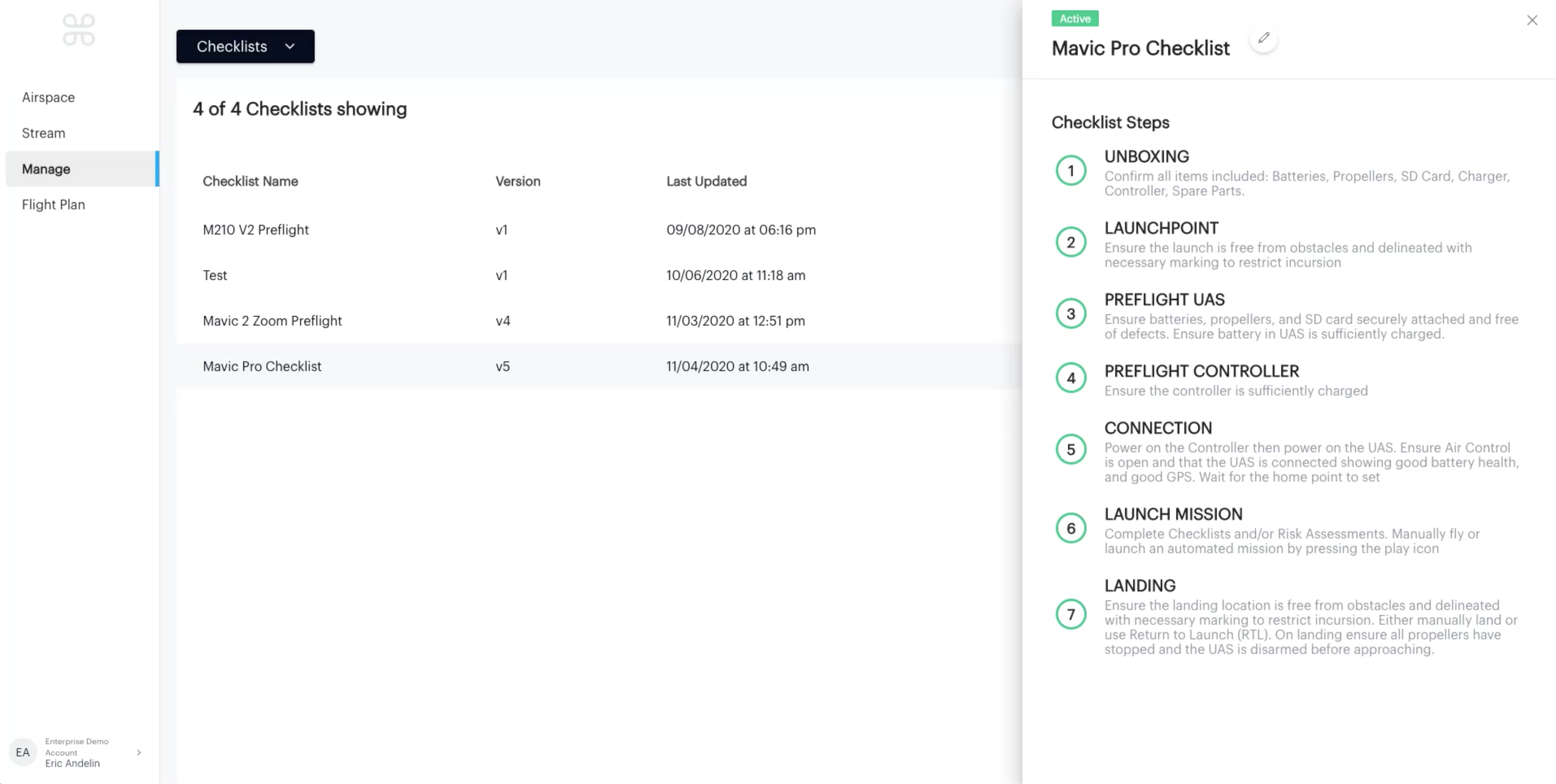Click the Last Updated column header
Screen dimensions: 1556x784
706,181
